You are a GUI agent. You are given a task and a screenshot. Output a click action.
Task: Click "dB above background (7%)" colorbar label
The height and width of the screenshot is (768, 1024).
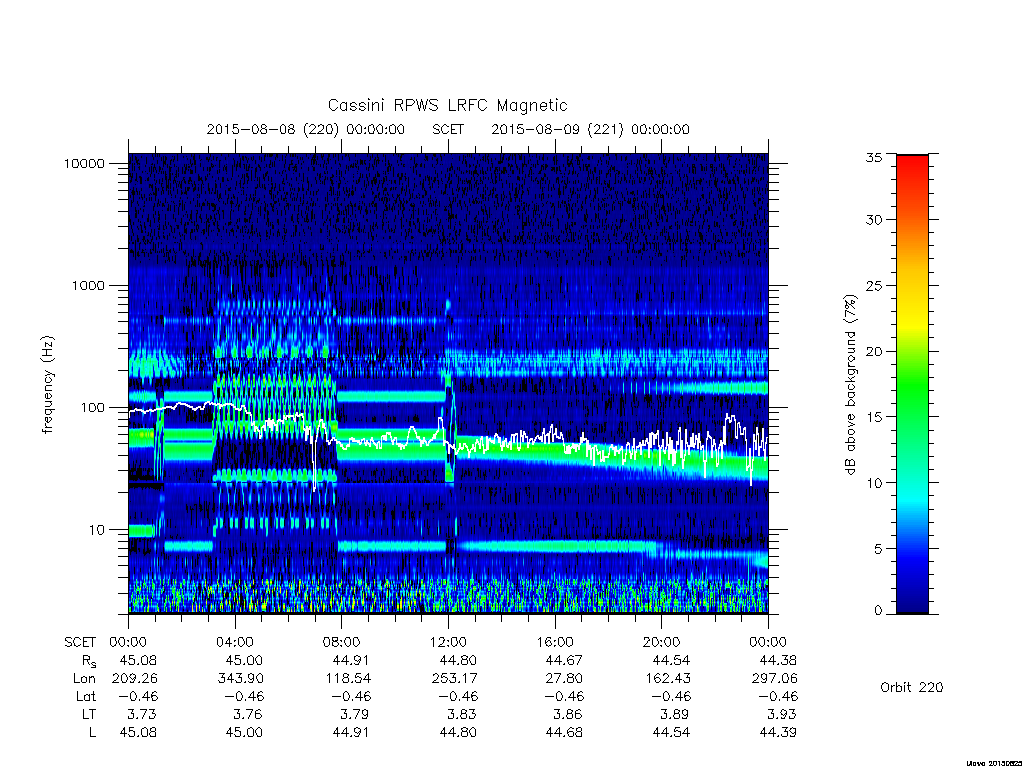click(850, 384)
